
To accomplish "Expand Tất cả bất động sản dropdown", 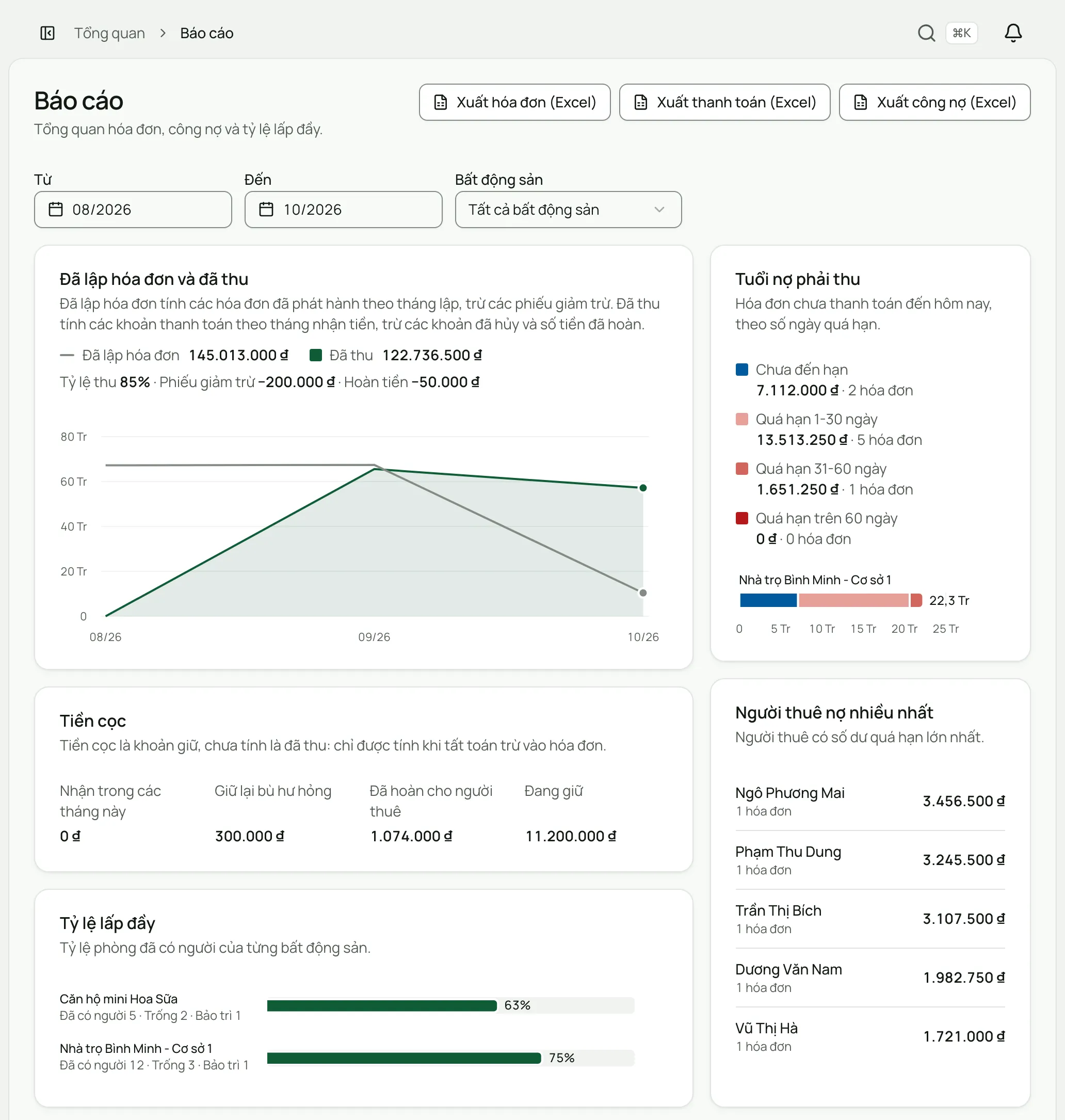I will coord(568,210).
